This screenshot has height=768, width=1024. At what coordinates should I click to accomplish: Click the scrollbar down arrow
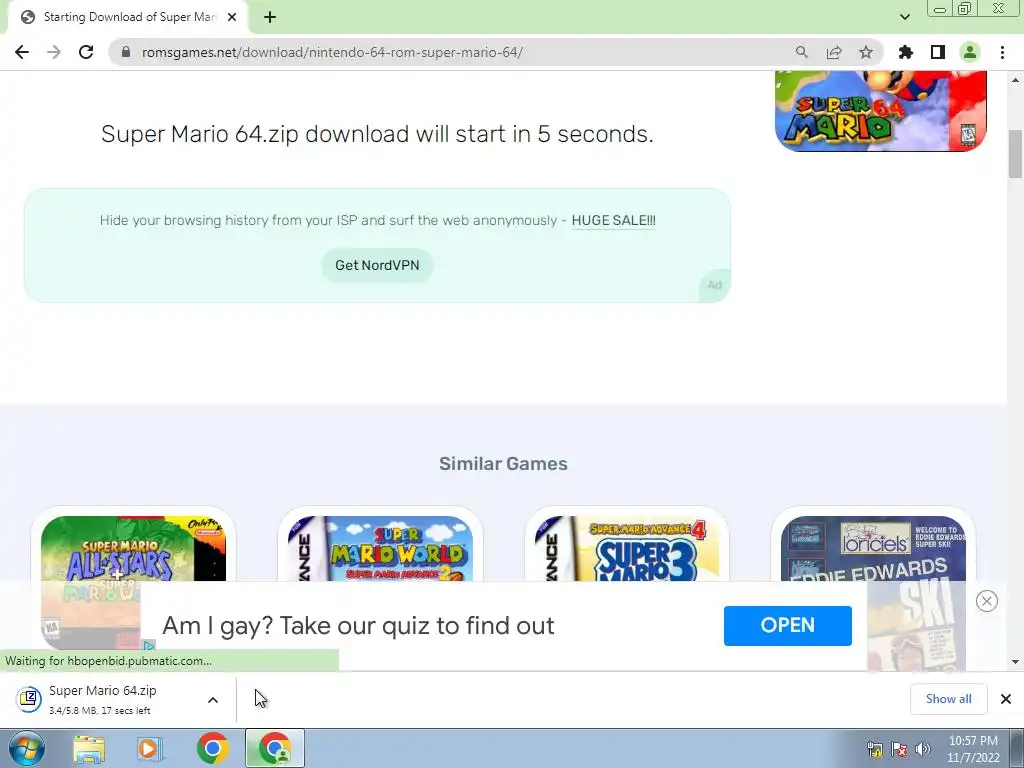pos(1015,662)
